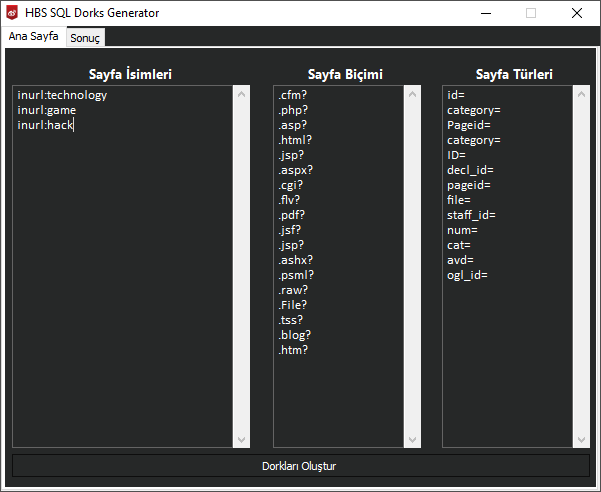The image size is (601, 492).
Task: Minimize the Dorks Generator window
Action: pos(486,13)
